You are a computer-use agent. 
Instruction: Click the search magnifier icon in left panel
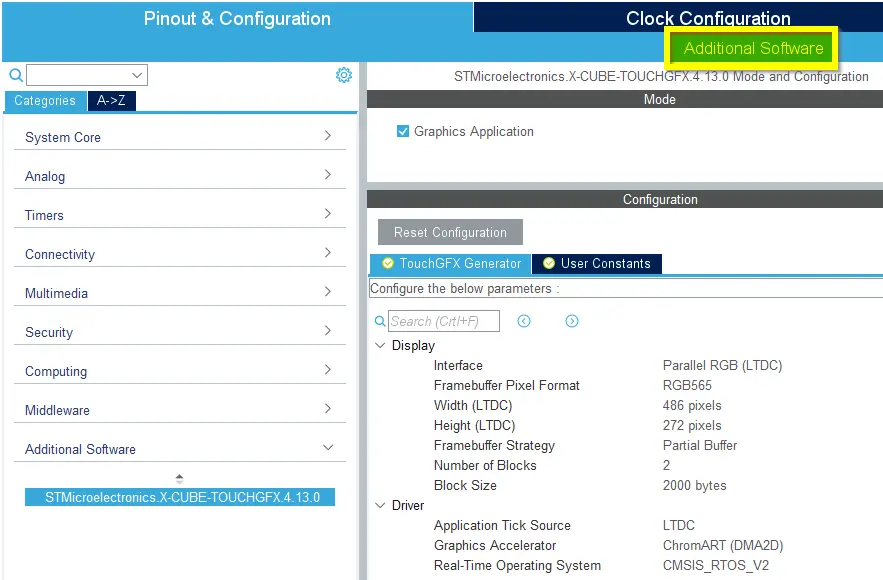[16, 75]
